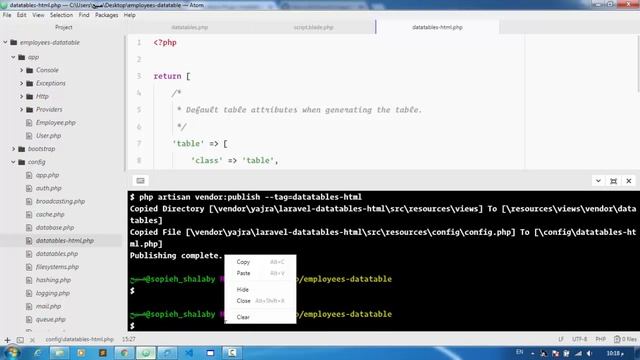Click the terminal keyboard input icon
Viewport: 640px width, 360px height.
point(140,180)
